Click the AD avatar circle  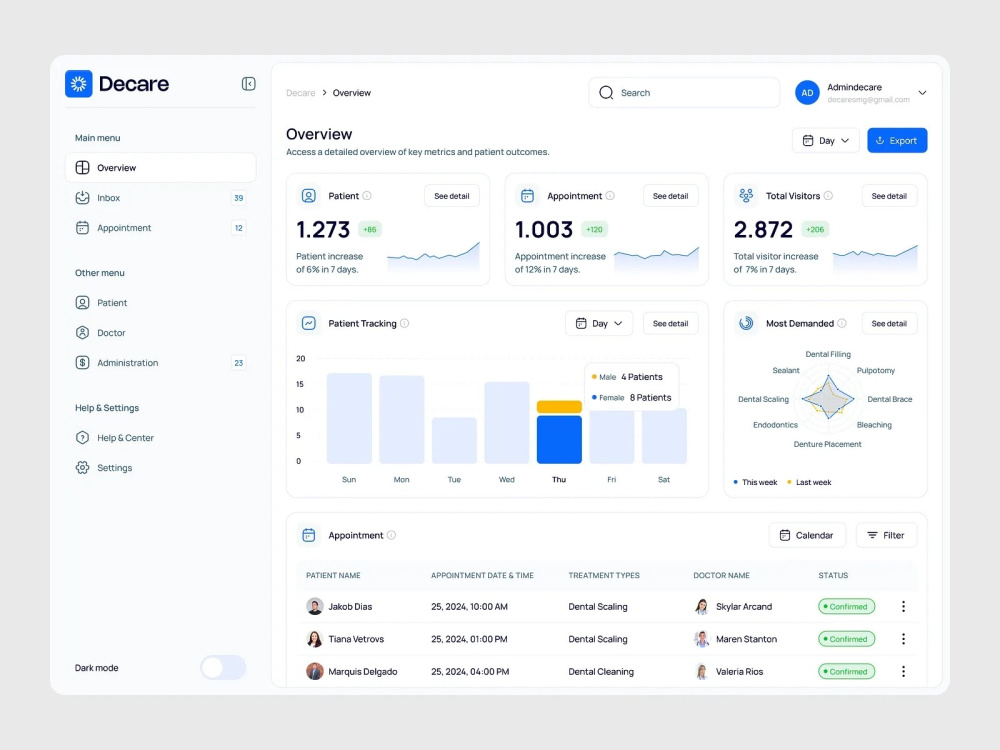tap(807, 92)
